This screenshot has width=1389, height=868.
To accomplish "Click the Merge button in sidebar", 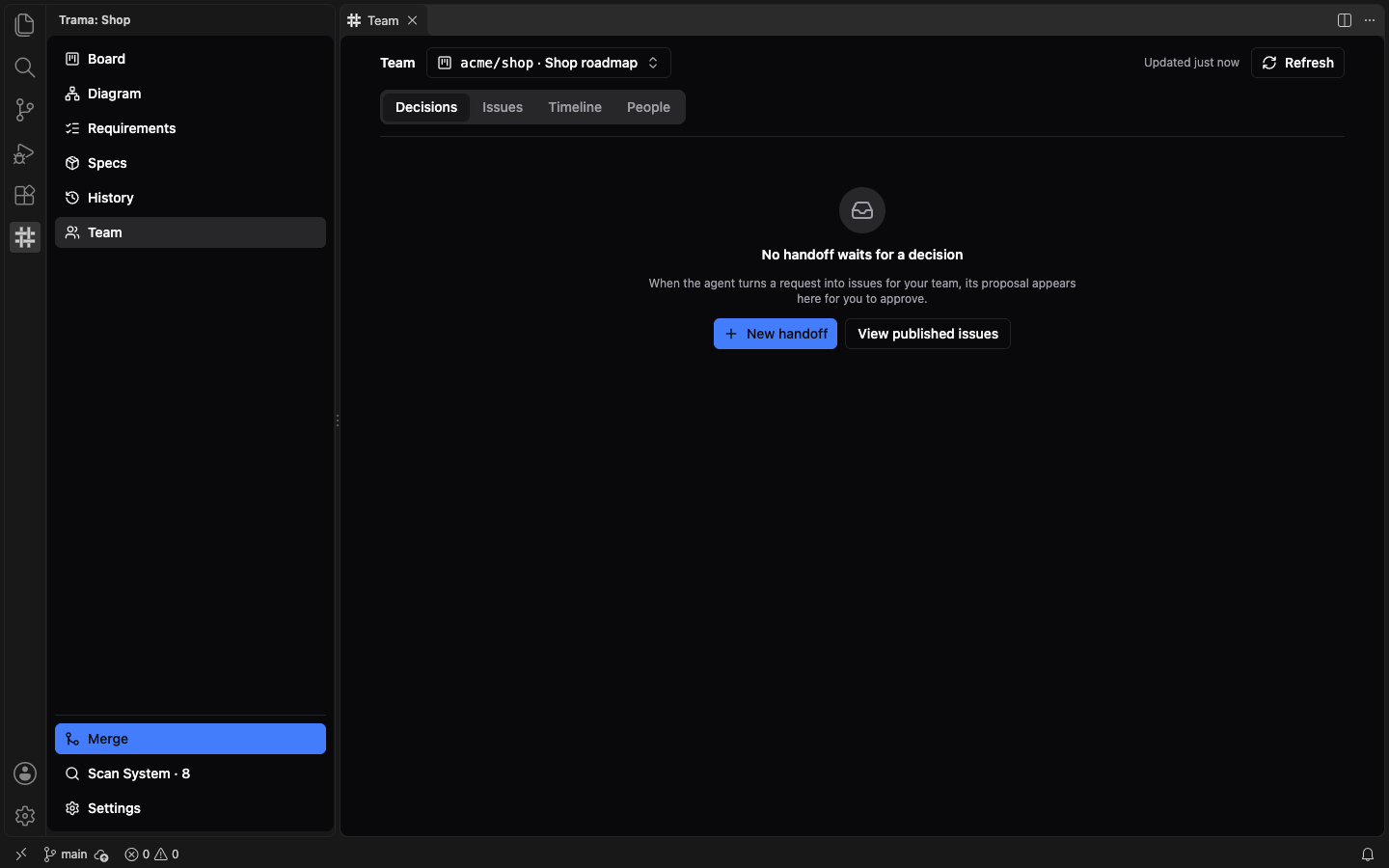I will point(190,739).
